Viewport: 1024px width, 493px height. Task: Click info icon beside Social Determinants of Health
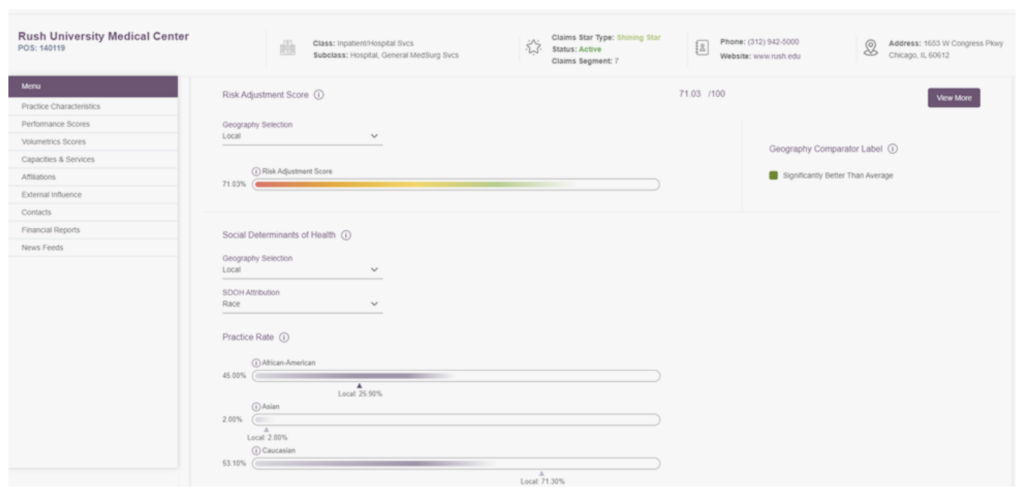[x=346, y=236]
